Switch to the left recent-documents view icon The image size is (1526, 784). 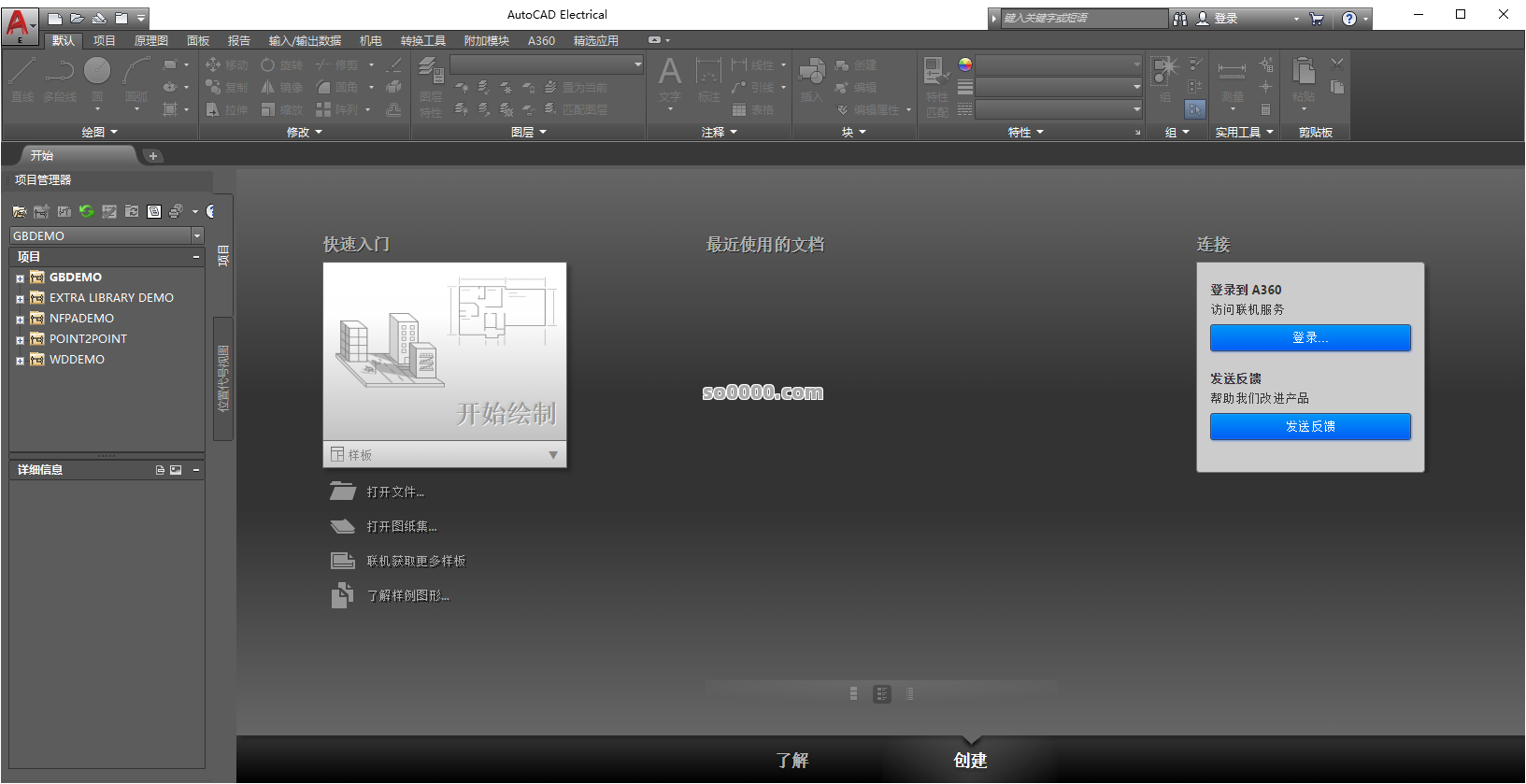pyautogui.click(x=854, y=694)
